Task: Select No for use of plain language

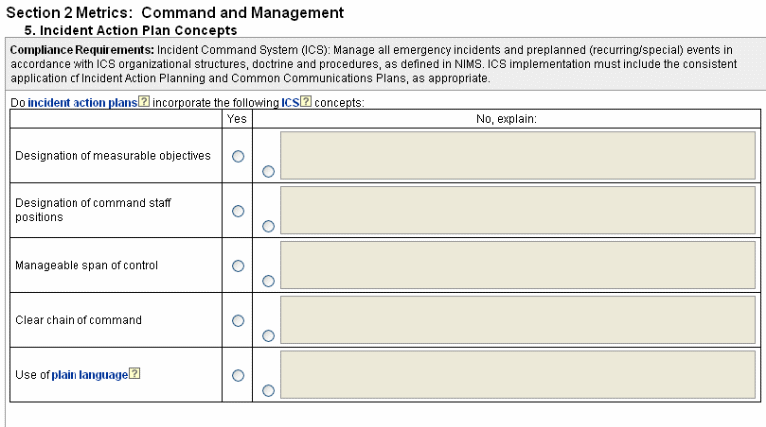Action: 268,391
